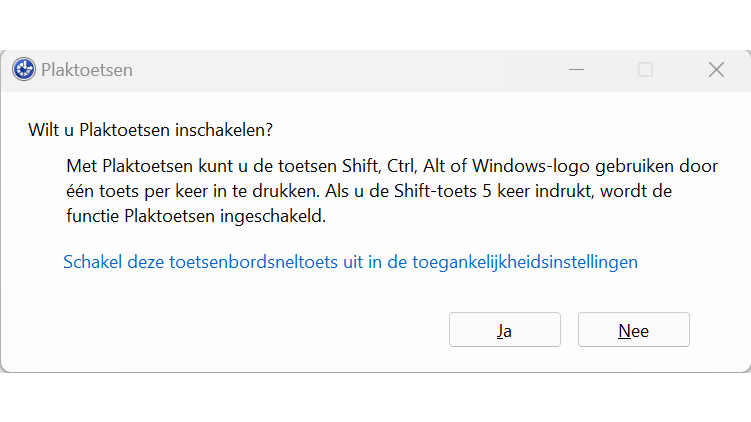The image size is (751, 422).
Task: Click the text line starting "één toets per keer"
Action: pyautogui.click(x=392, y=189)
